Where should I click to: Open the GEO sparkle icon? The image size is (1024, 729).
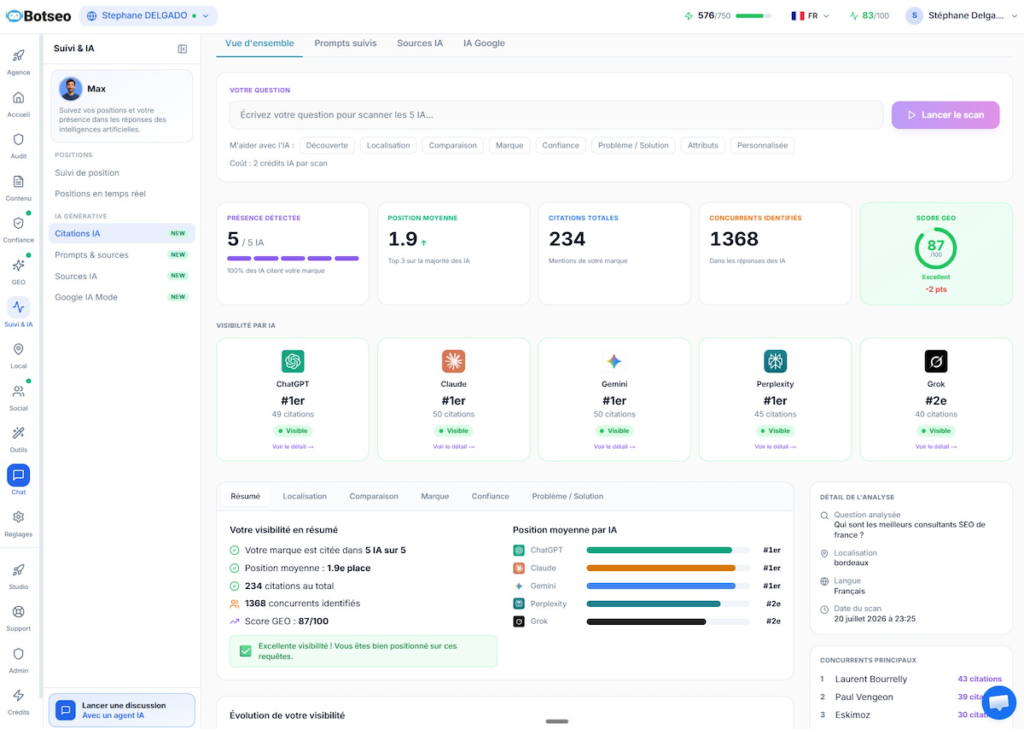coord(18,265)
